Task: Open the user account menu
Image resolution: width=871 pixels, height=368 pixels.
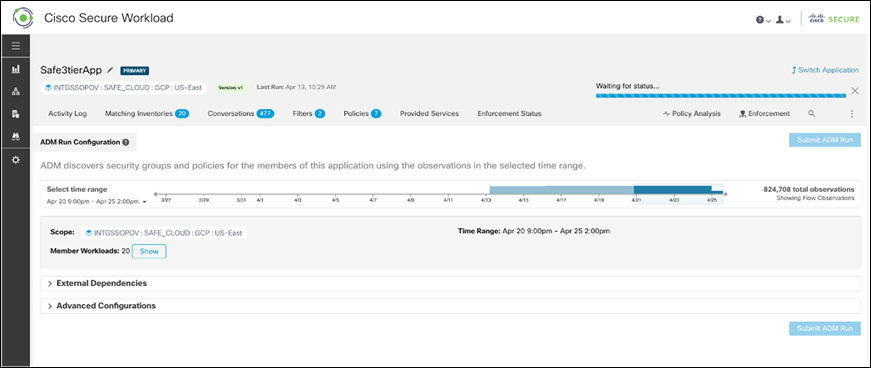Action: coord(783,20)
